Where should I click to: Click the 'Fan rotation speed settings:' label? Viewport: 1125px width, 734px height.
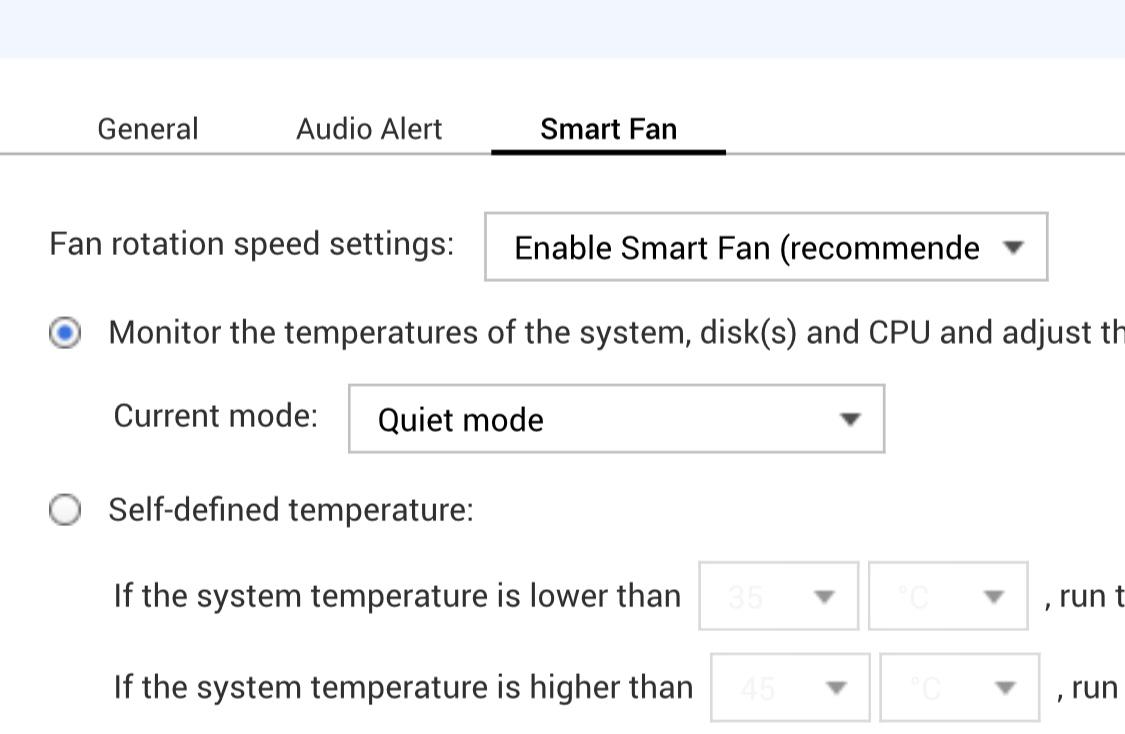coord(251,244)
